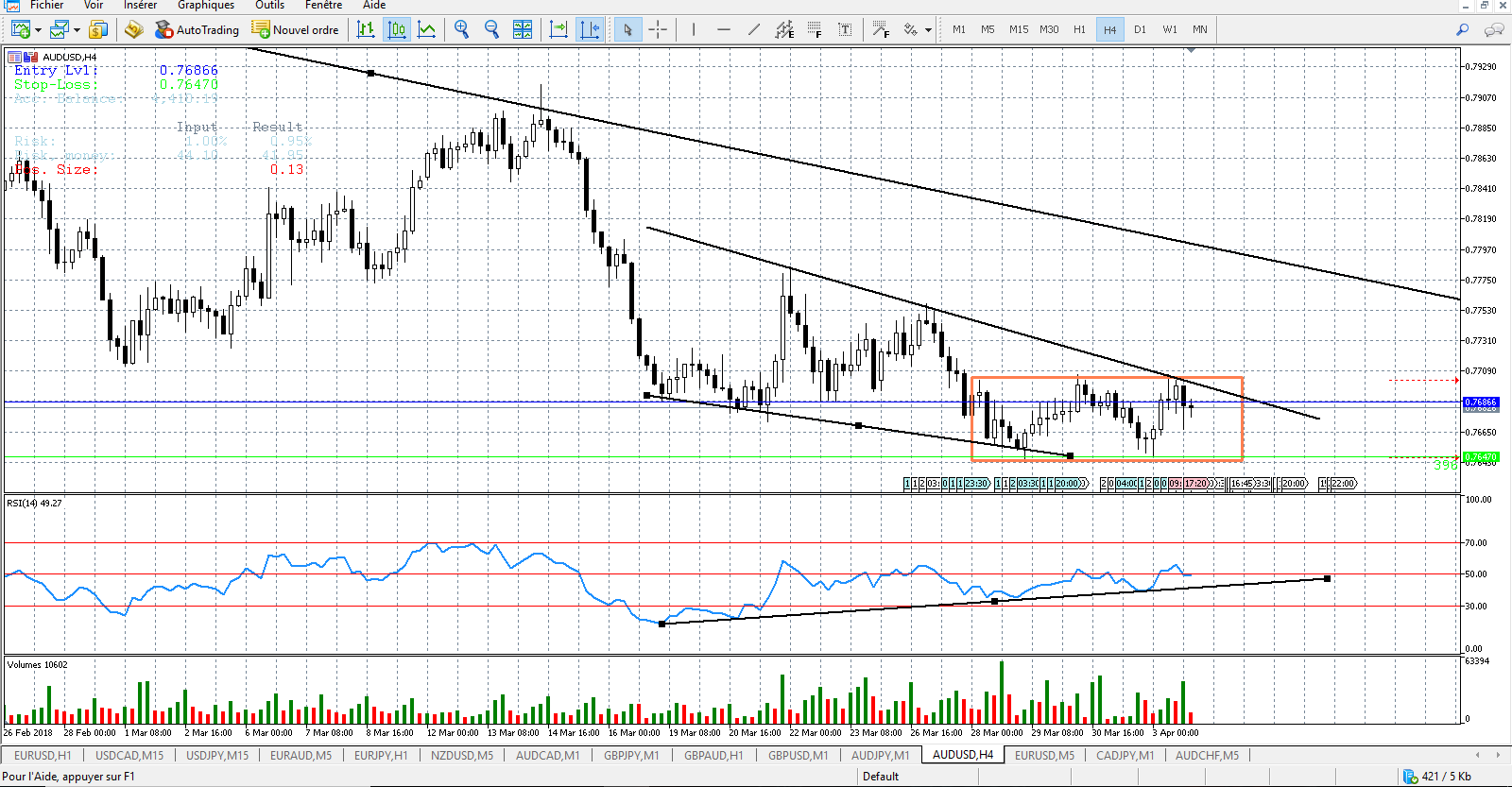Switch timeframe to M30
The height and width of the screenshot is (787, 1512).
(1049, 29)
